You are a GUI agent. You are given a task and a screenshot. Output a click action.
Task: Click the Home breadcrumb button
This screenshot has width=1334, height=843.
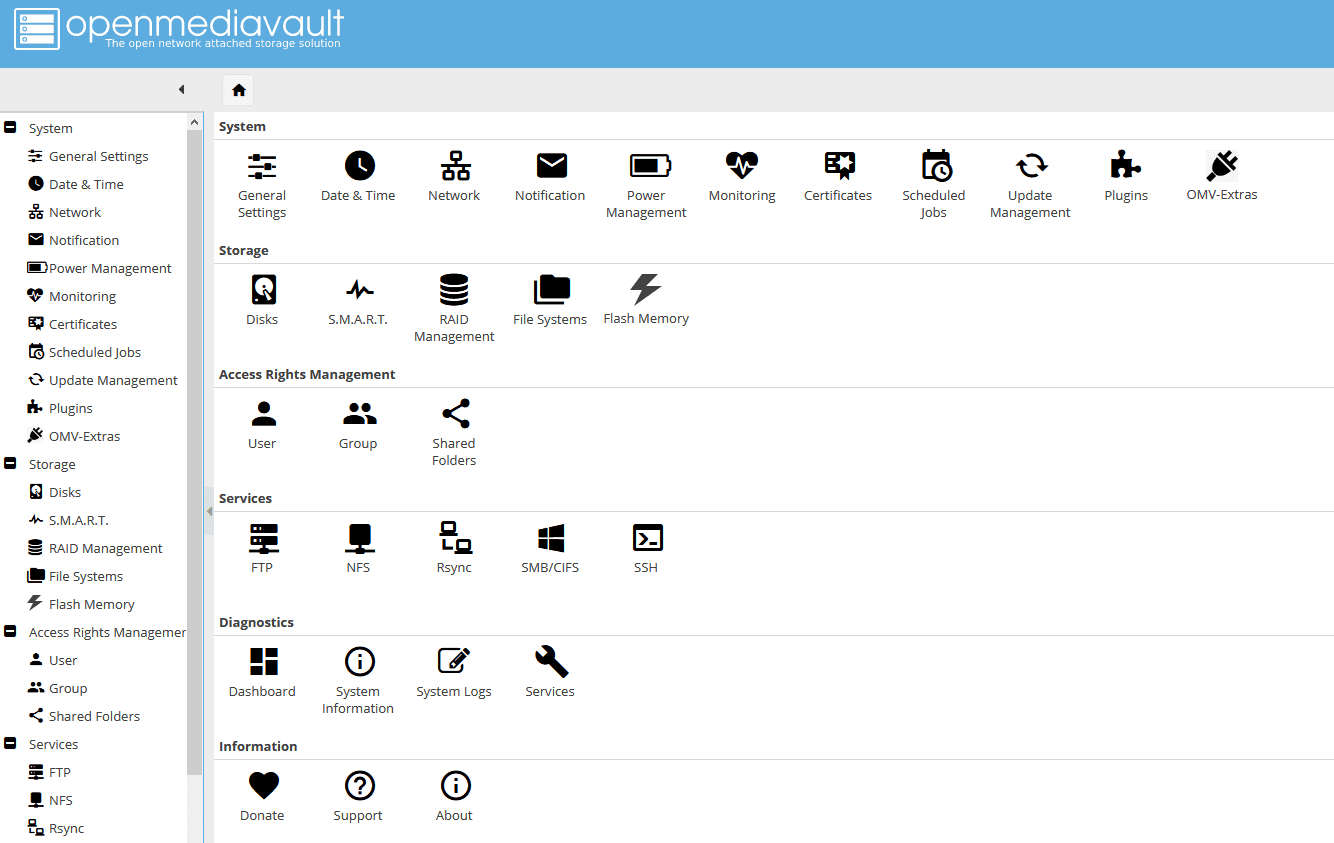[238, 90]
